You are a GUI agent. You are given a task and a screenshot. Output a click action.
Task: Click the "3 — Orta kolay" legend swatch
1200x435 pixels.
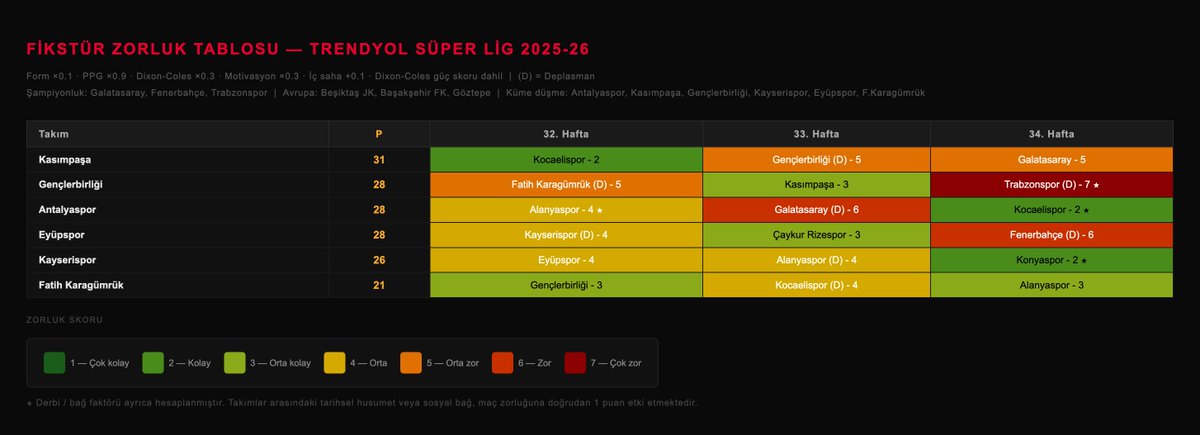pos(235,363)
